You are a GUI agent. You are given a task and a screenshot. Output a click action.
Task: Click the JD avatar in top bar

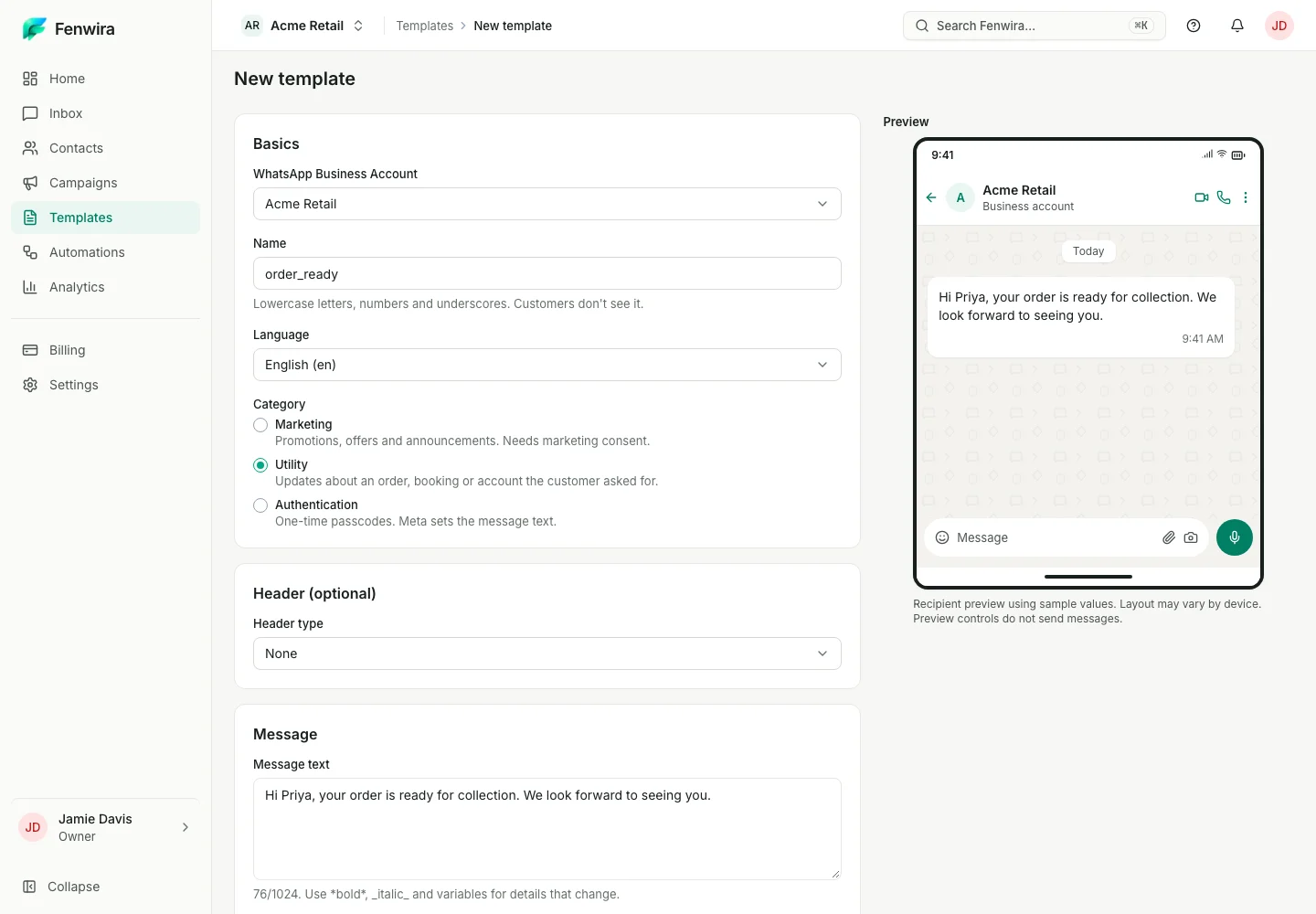click(1279, 26)
